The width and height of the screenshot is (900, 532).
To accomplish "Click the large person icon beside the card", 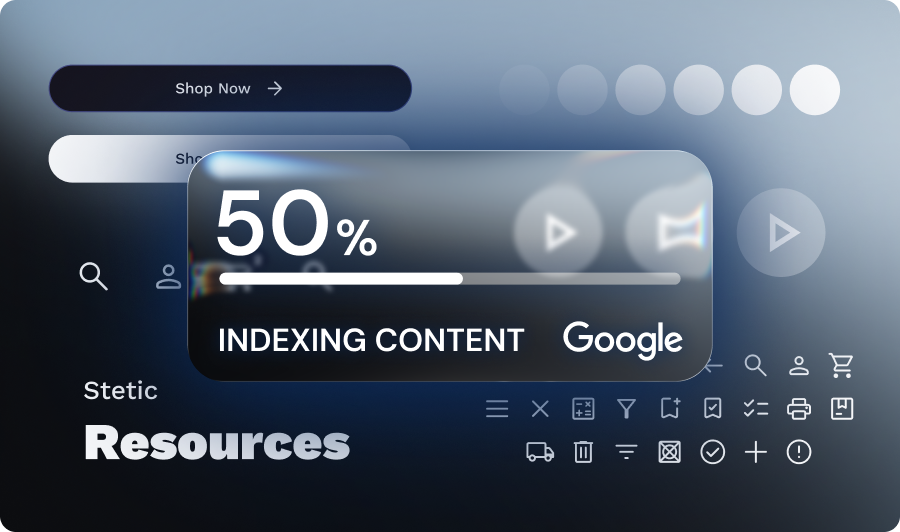I will pos(169,277).
